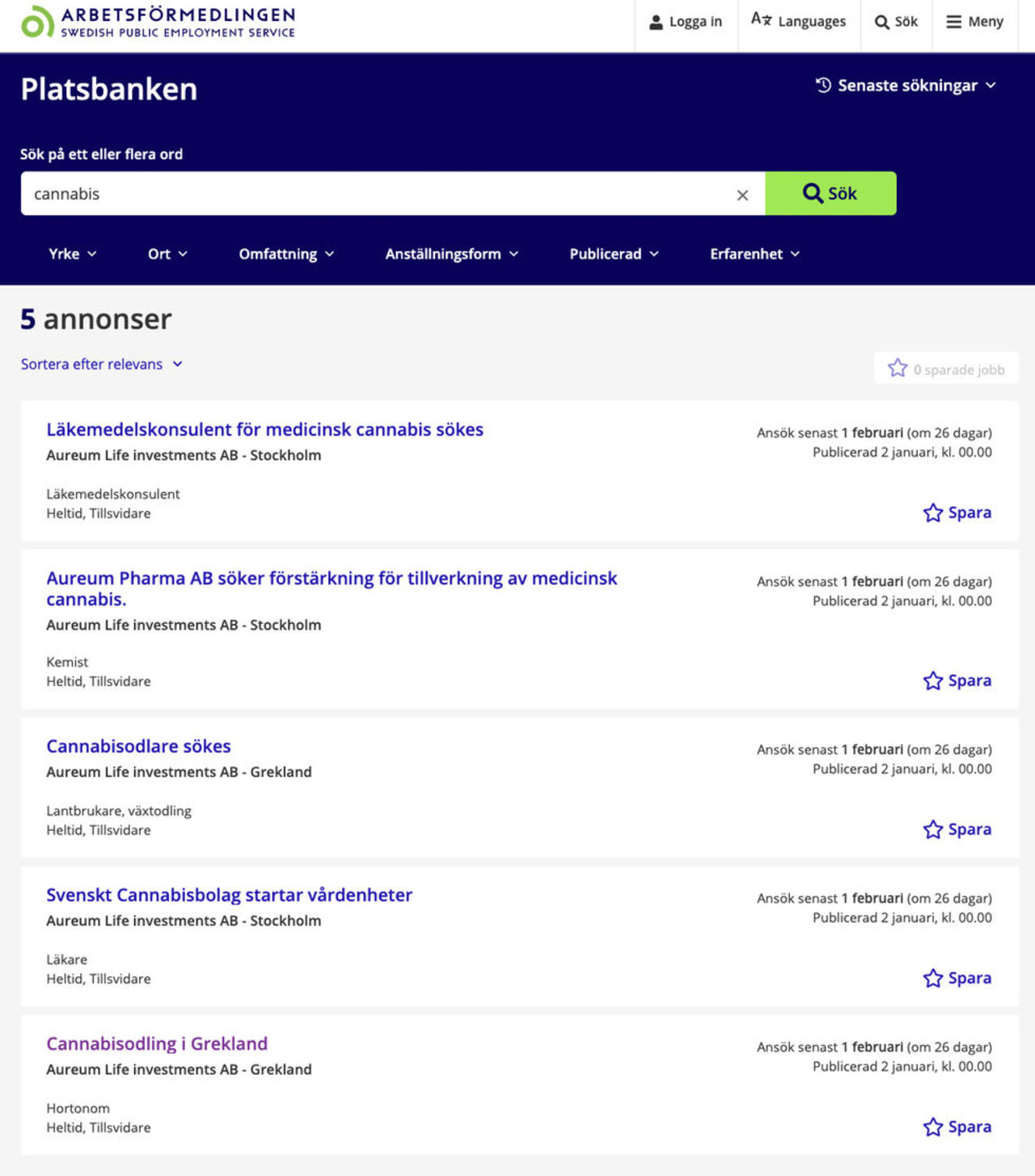Open the Anställningsform filter menu

click(451, 254)
